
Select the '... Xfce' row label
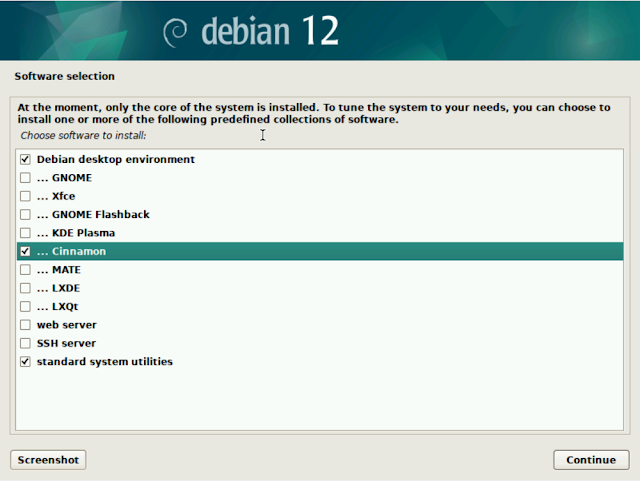56,196
